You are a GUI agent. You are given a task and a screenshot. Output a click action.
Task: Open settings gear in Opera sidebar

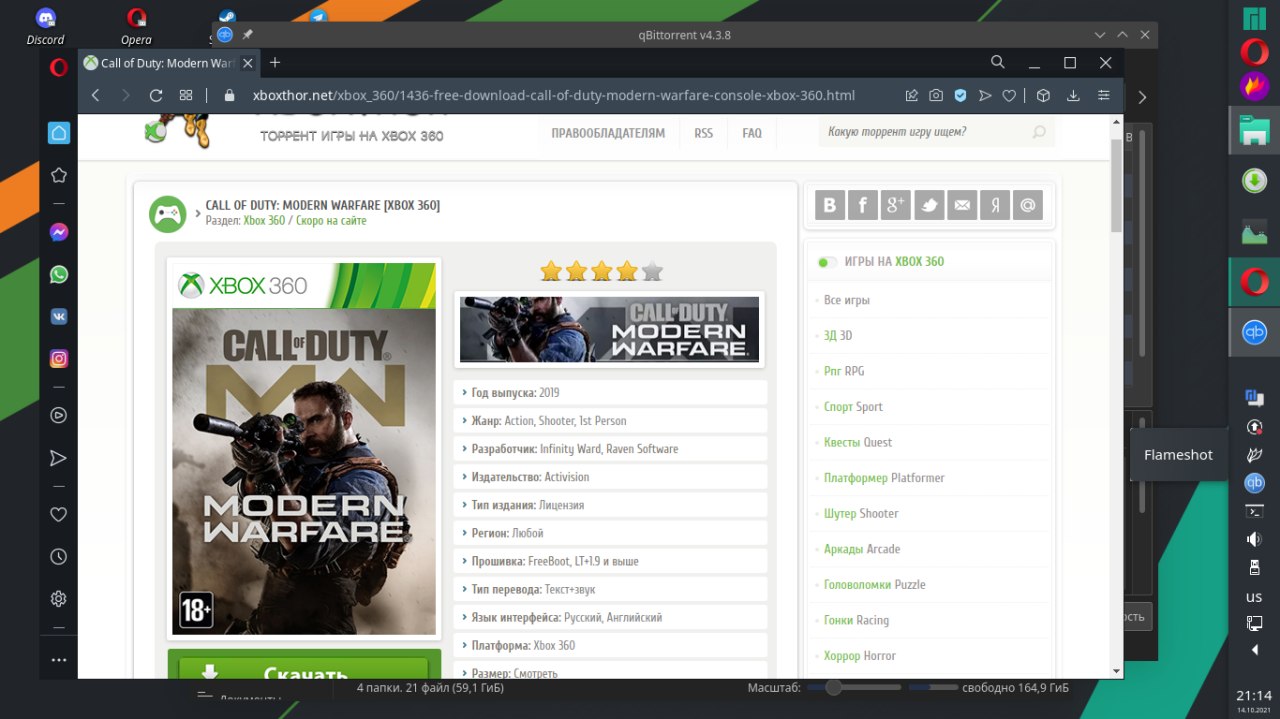click(x=59, y=599)
